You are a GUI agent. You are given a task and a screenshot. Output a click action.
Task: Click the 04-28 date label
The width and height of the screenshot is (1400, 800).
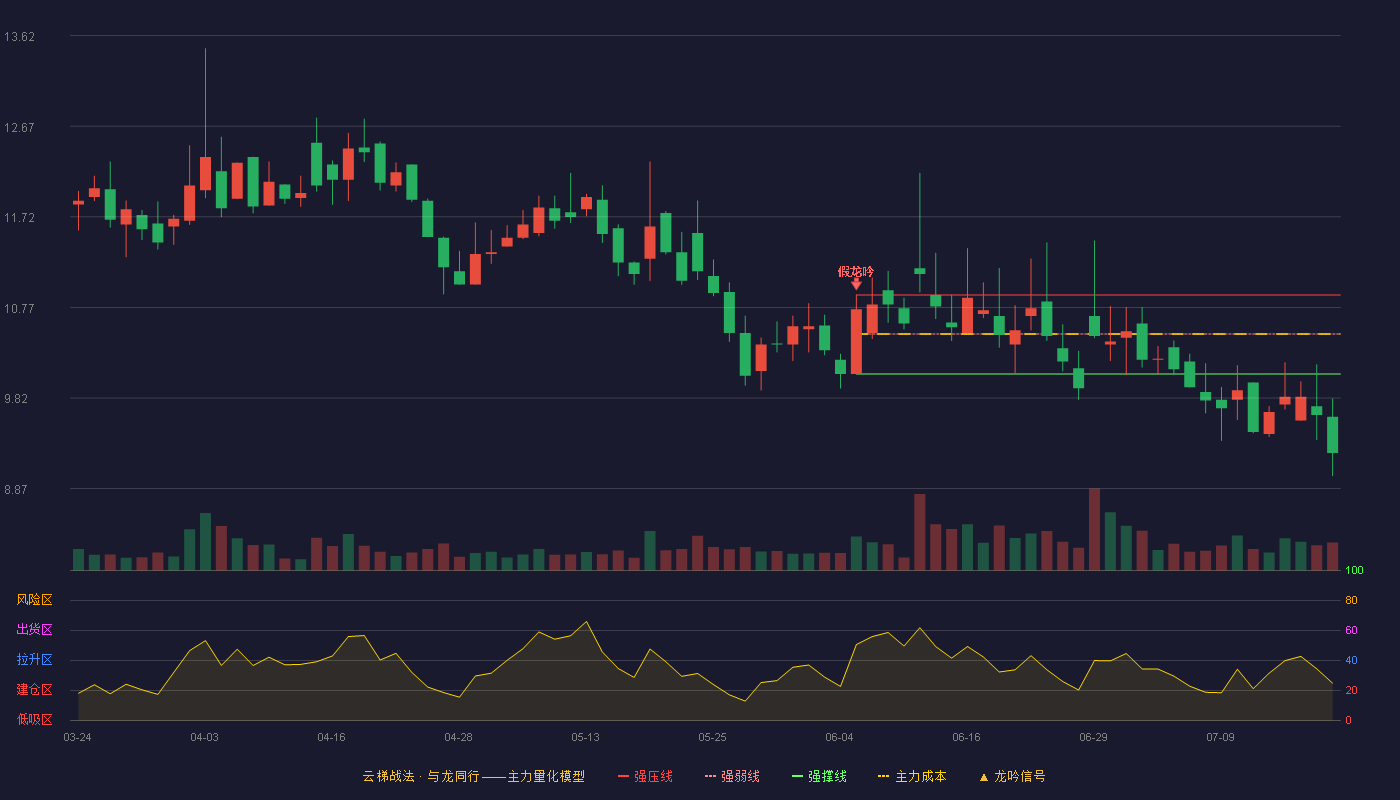click(458, 737)
